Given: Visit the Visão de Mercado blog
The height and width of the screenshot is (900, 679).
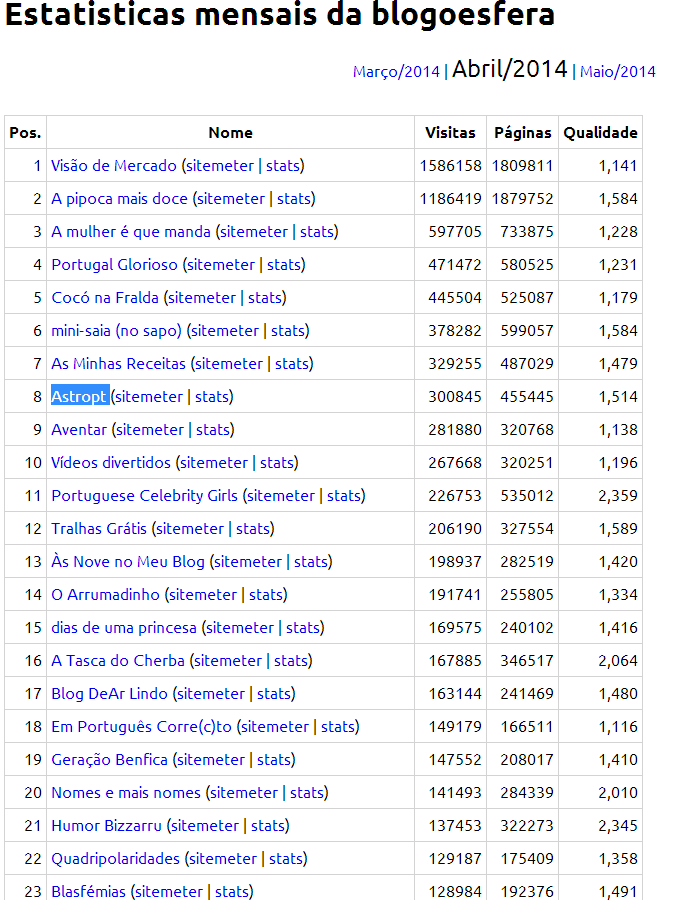Looking at the screenshot, I should (109, 165).
